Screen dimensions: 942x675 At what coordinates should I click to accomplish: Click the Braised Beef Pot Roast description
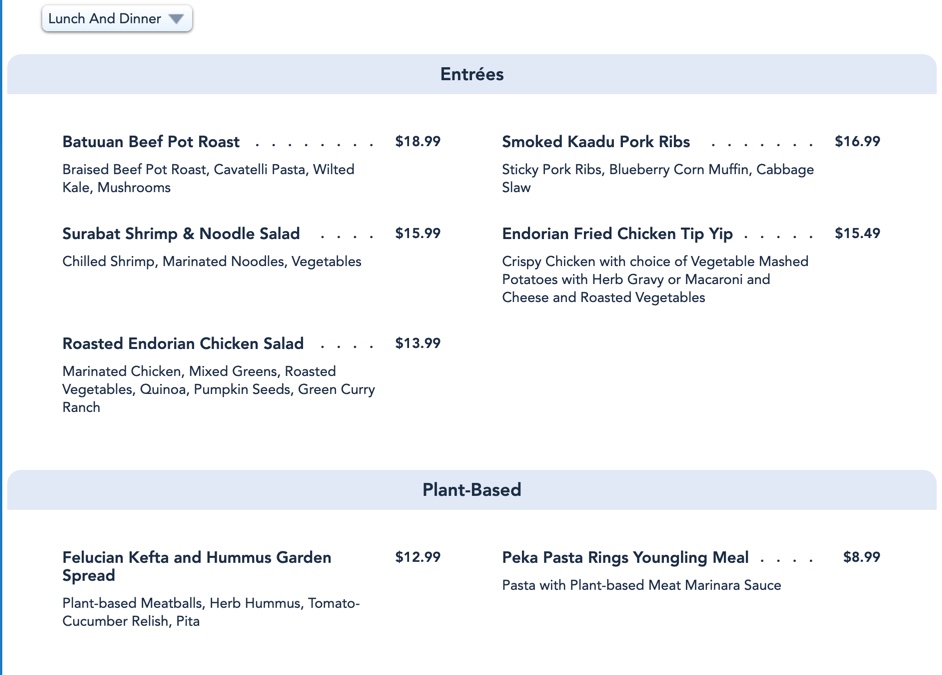click(208, 179)
